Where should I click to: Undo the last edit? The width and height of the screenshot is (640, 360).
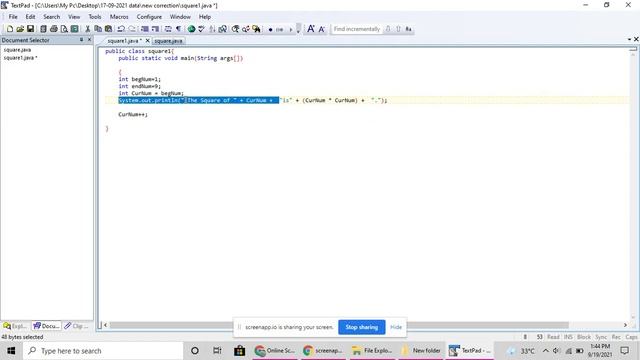pos(121,29)
